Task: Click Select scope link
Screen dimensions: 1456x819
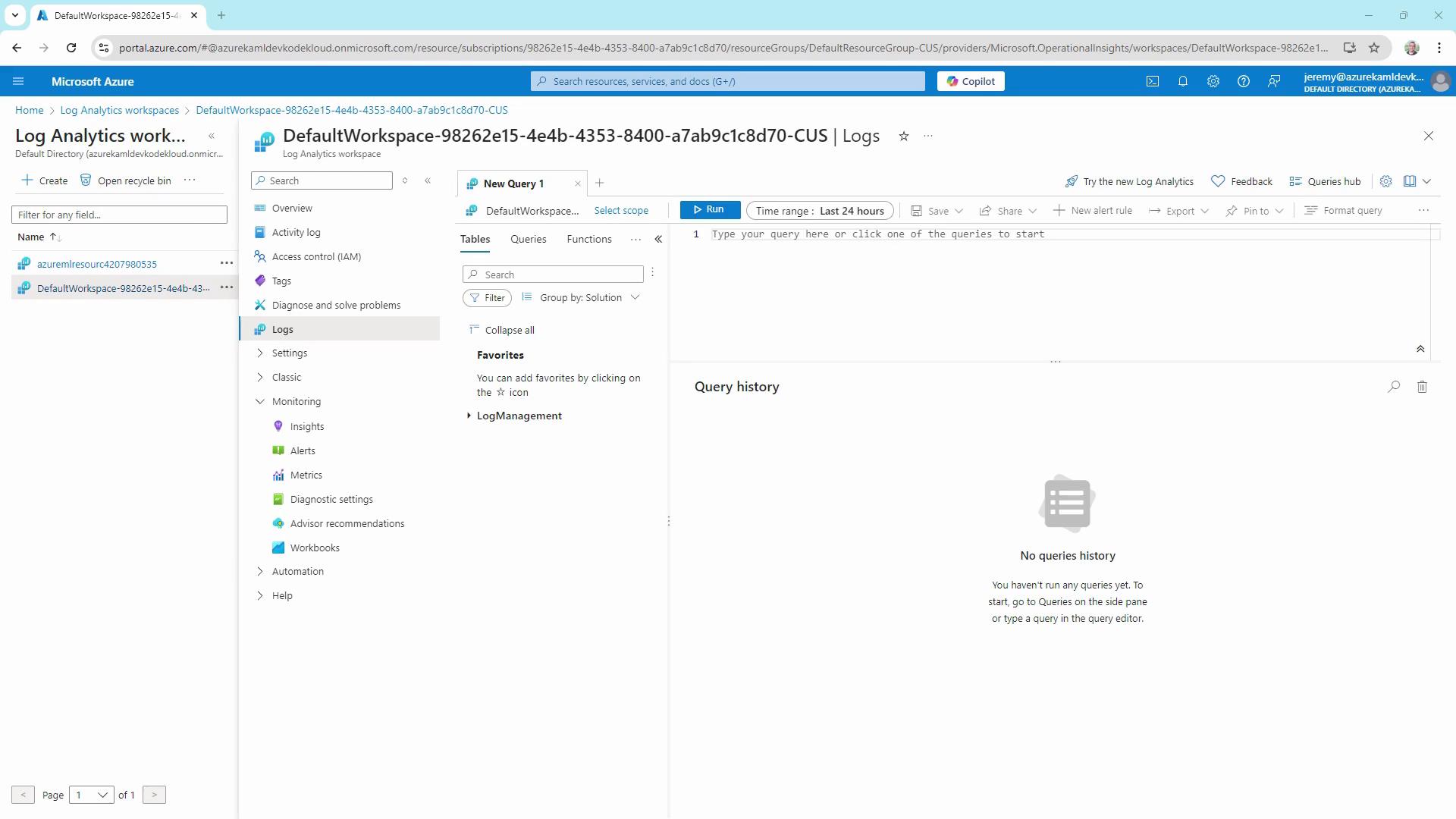Action: pyautogui.click(x=620, y=211)
